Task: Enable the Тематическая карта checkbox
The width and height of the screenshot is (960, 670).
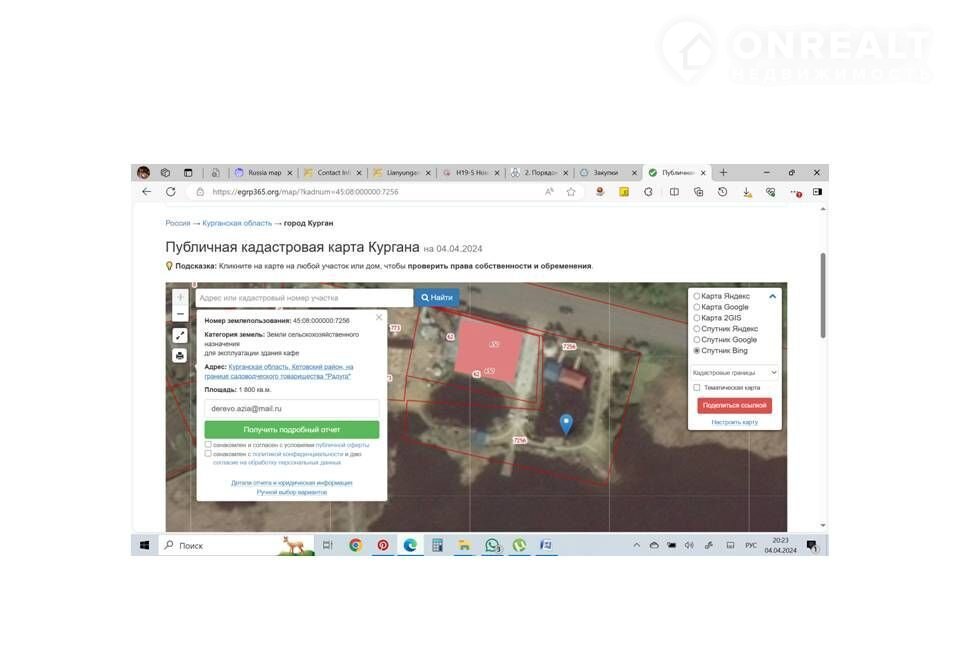Action: point(697,388)
